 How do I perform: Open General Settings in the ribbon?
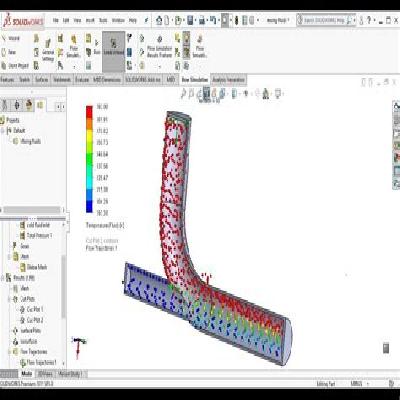[x=48, y=50]
